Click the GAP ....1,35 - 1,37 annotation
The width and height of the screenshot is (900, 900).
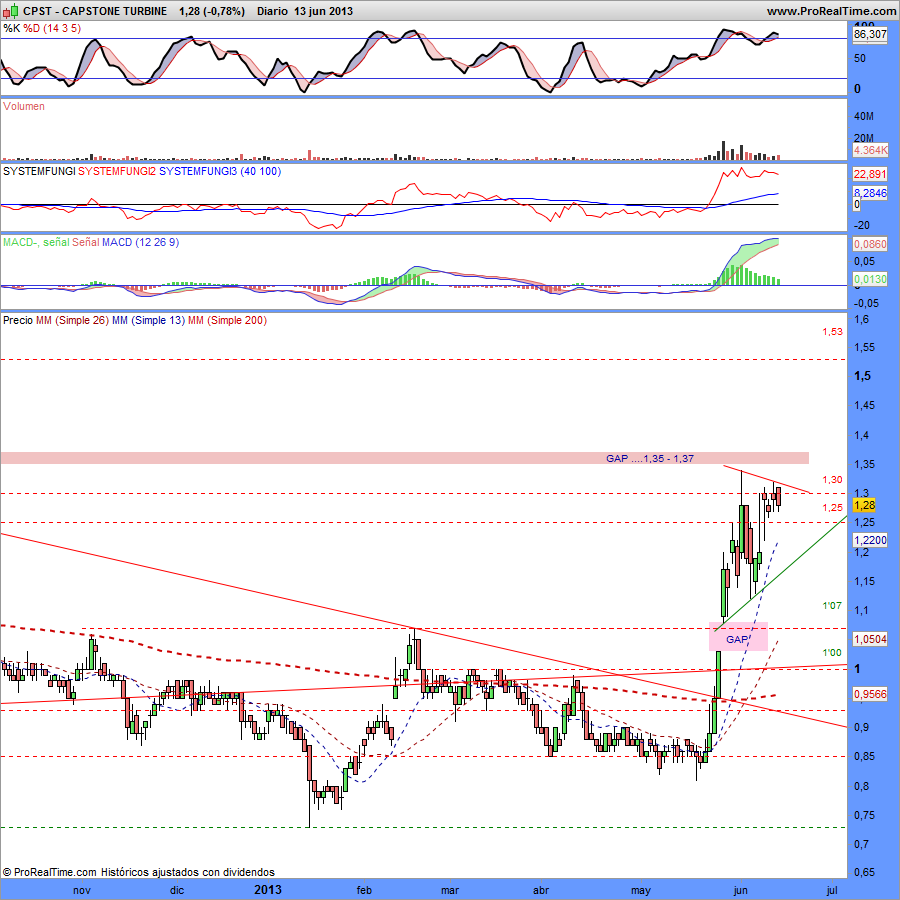(x=650, y=458)
